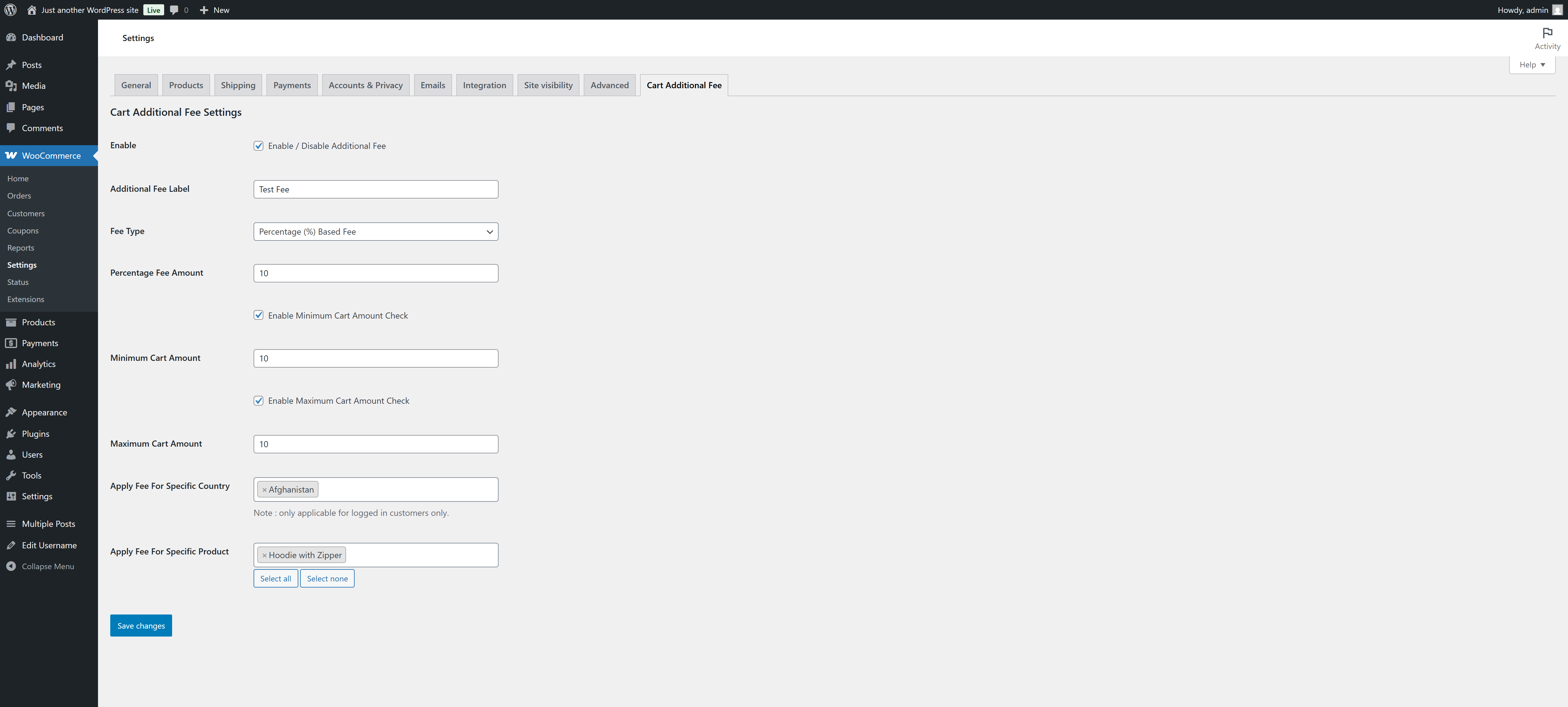The image size is (1568, 707).
Task: Open the comments bubble icon in admin bar
Action: (x=174, y=10)
